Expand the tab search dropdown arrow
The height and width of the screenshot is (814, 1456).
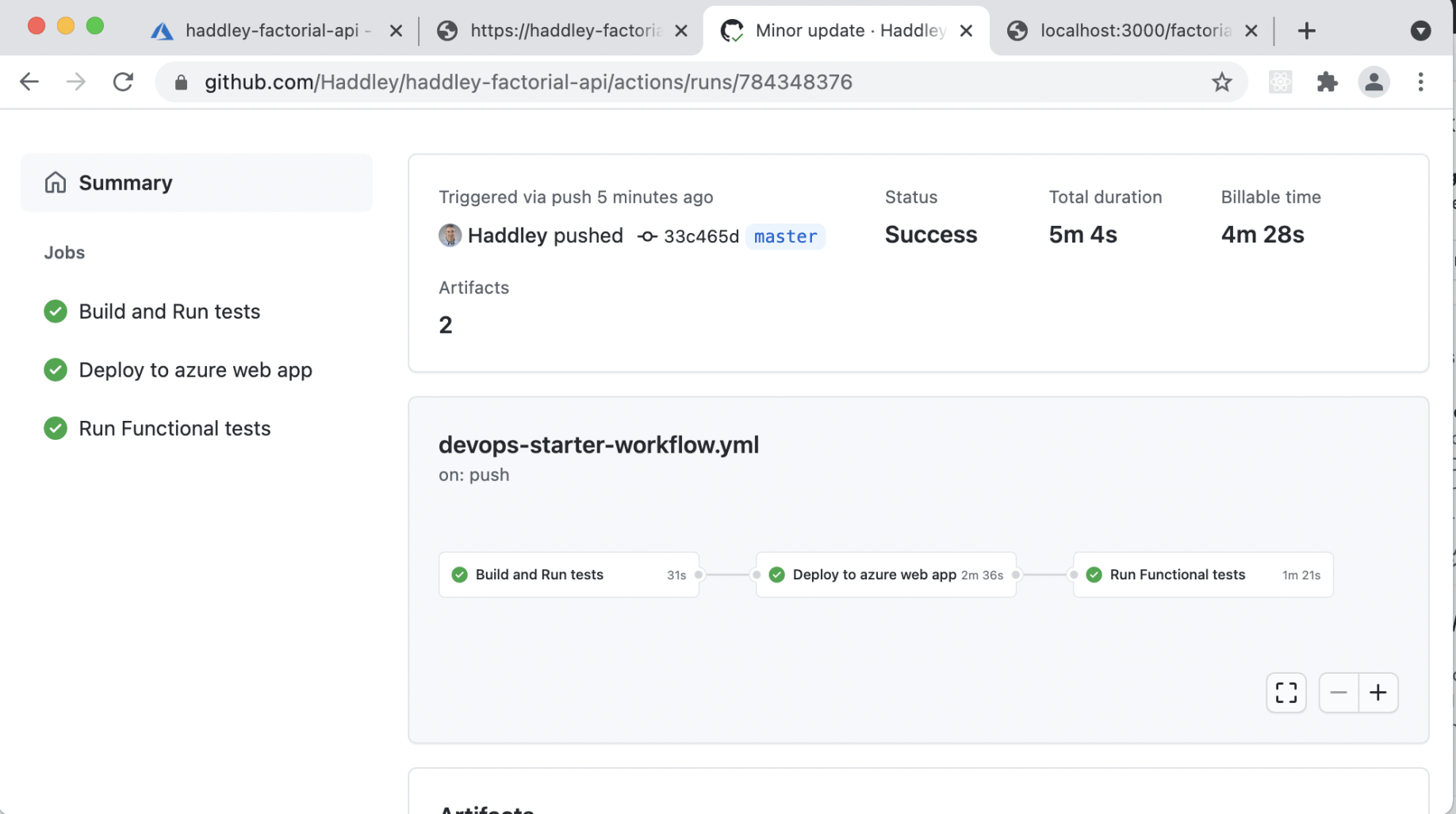point(1420,31)
